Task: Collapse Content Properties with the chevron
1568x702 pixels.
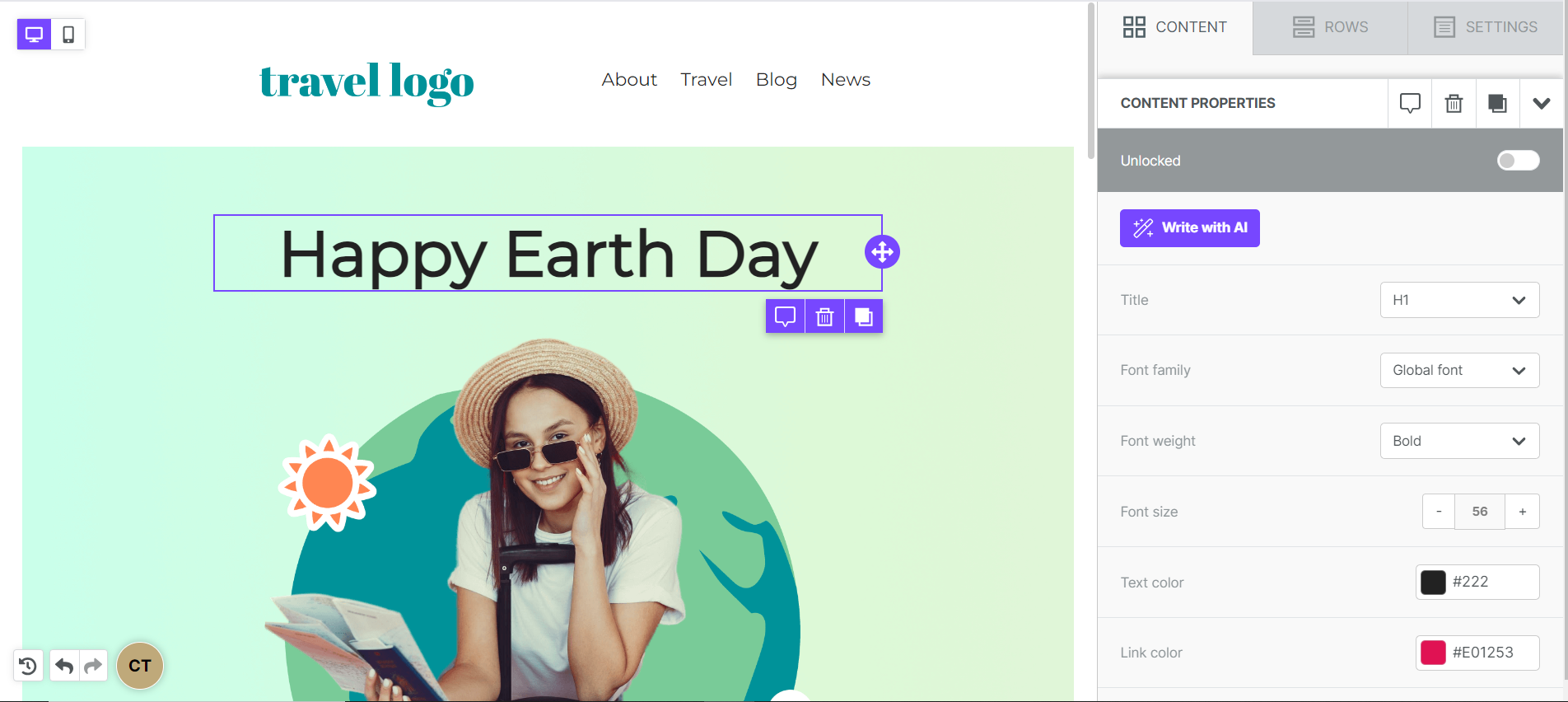Action: pyautogui.click(x=1542, y=103)
